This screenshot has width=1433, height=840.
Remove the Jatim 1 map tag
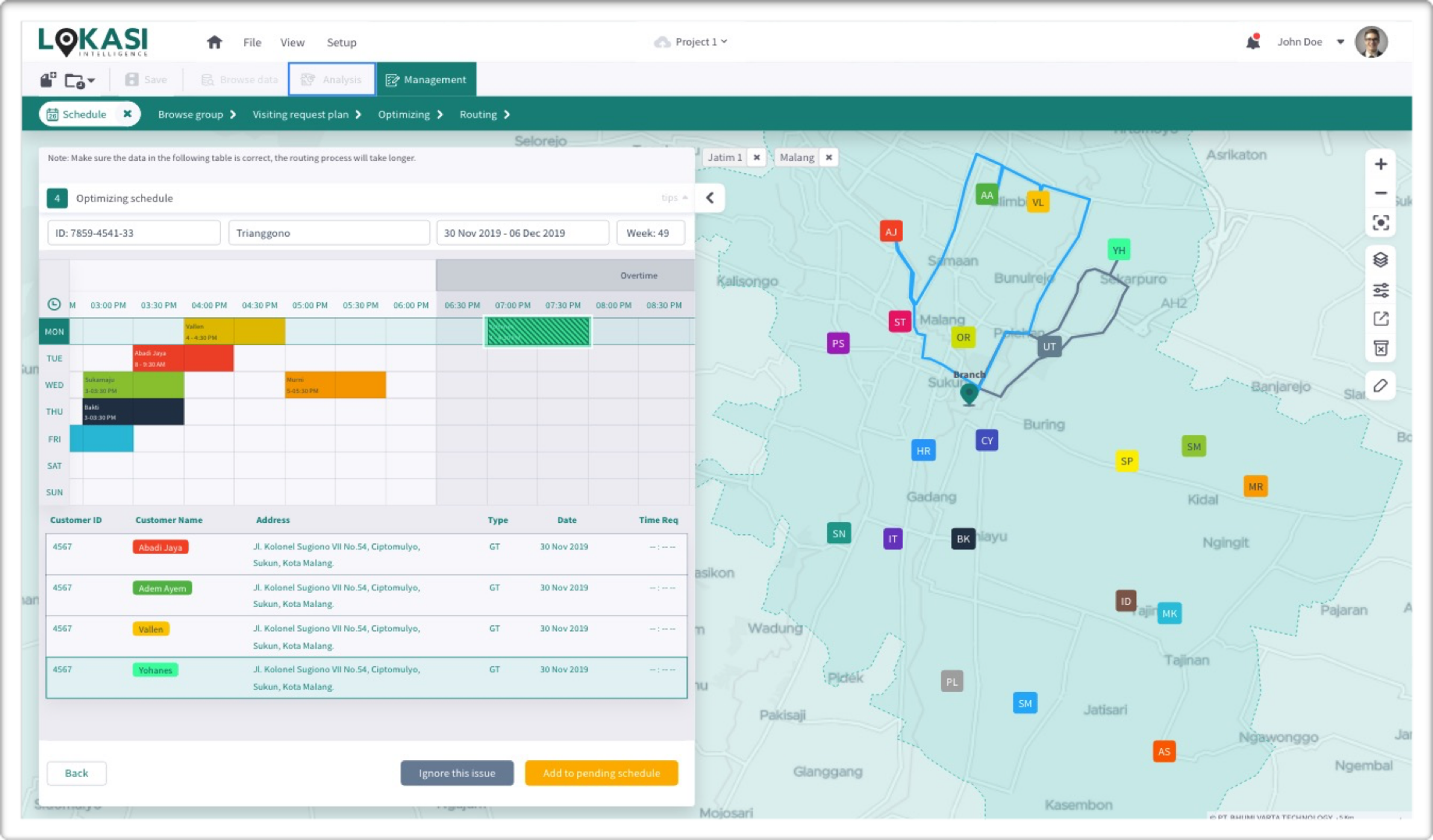(x=756, y=157)
